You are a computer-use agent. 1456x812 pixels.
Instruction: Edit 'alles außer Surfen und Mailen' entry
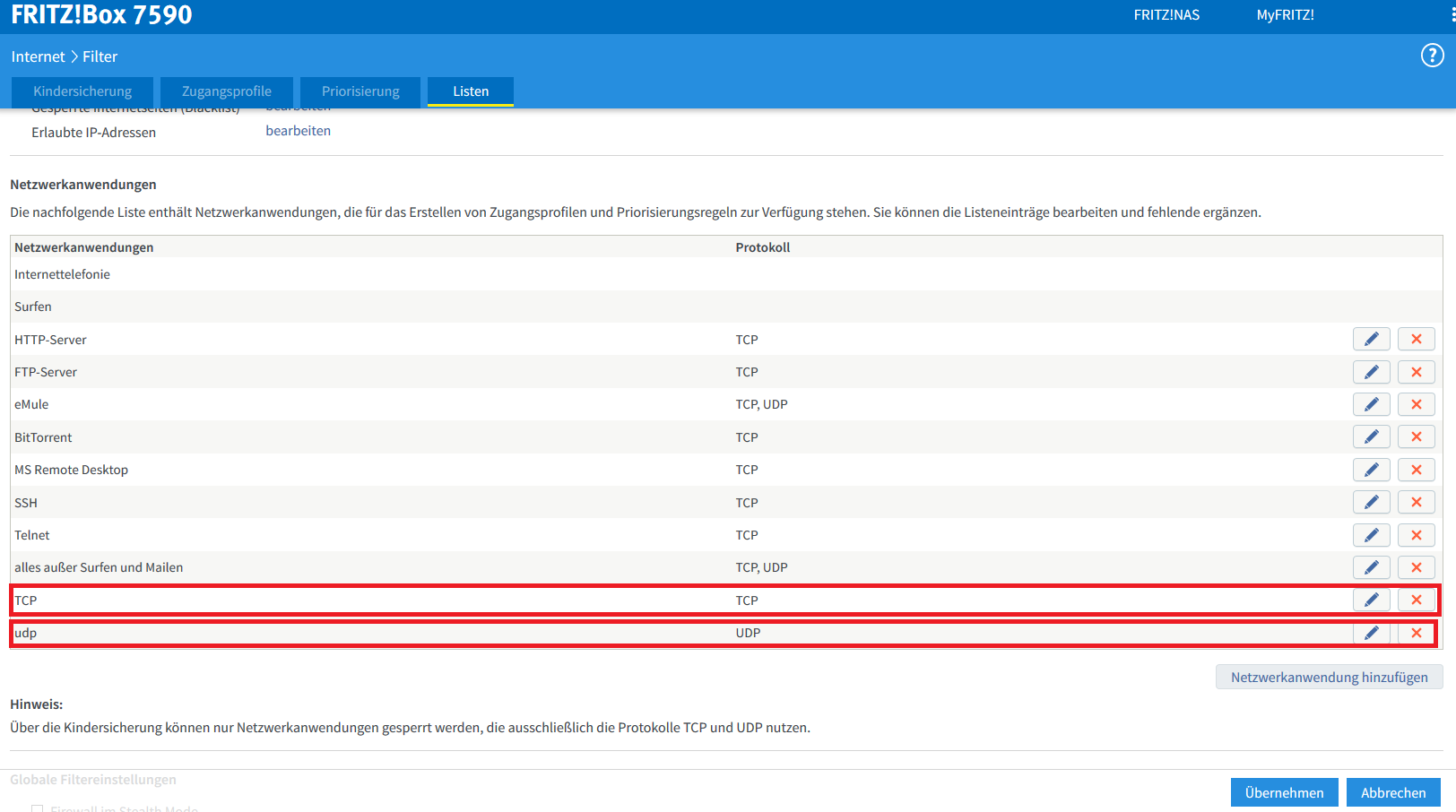[1371, 567]
